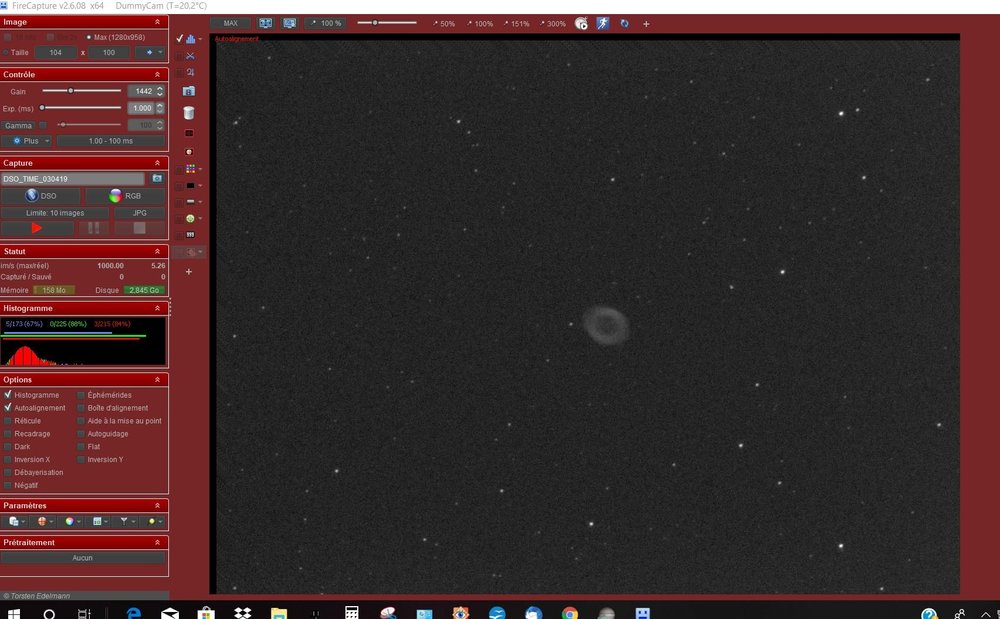Collapse the Options panel
The image size is (1000, 619).
(x=158, y=379)
